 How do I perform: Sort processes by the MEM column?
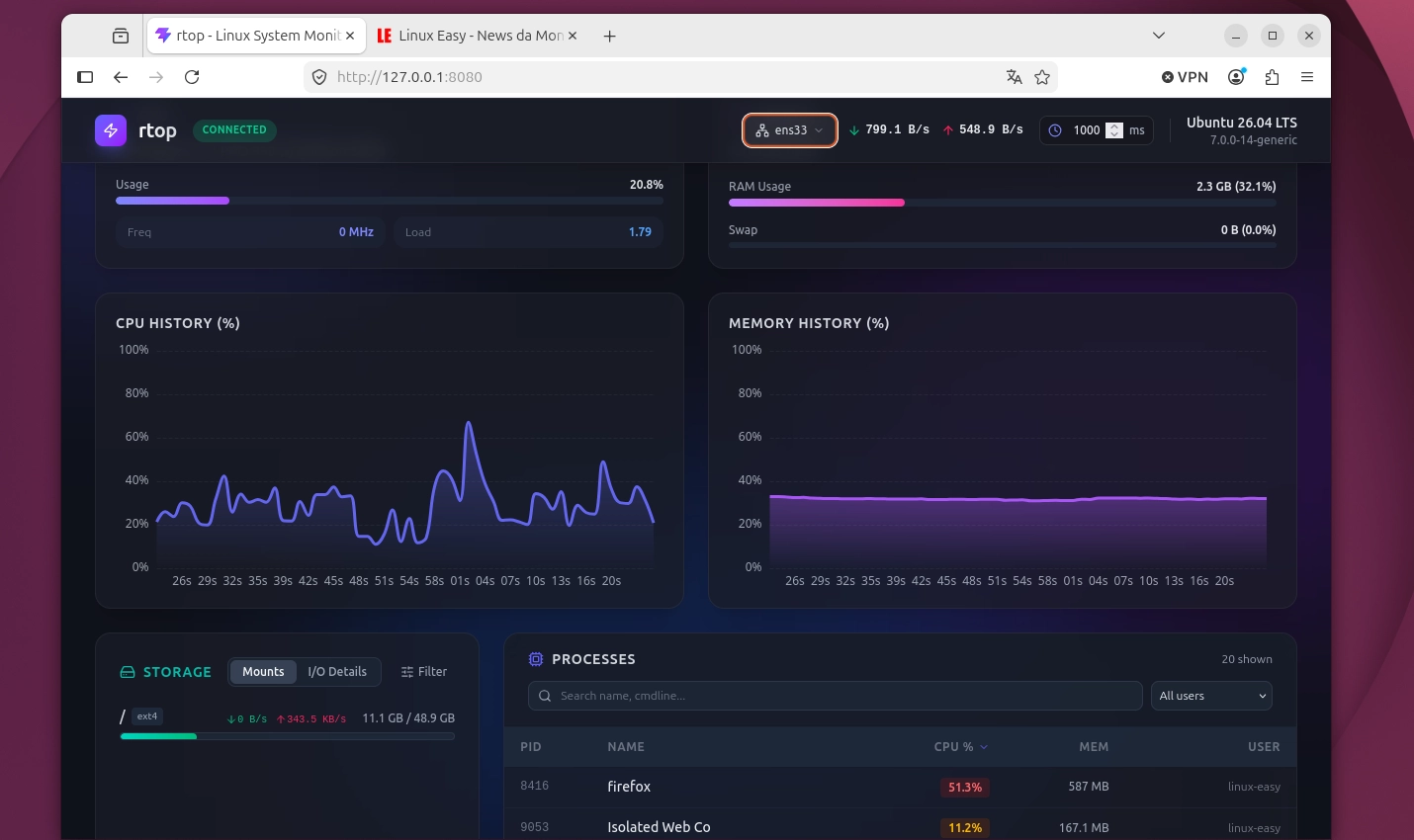point(1094,747)
